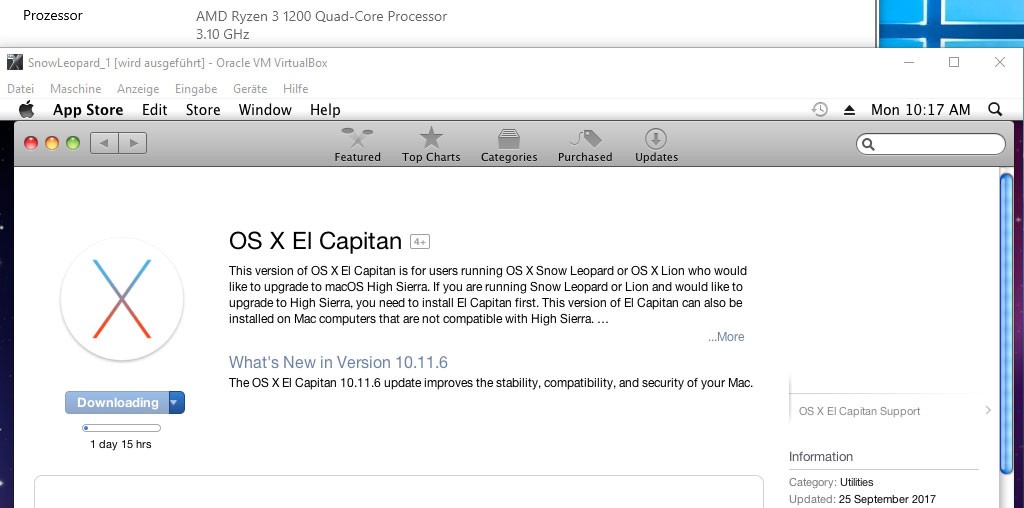Maximize the VirtualBox window

pyautogui.click(x=954, y=63)
